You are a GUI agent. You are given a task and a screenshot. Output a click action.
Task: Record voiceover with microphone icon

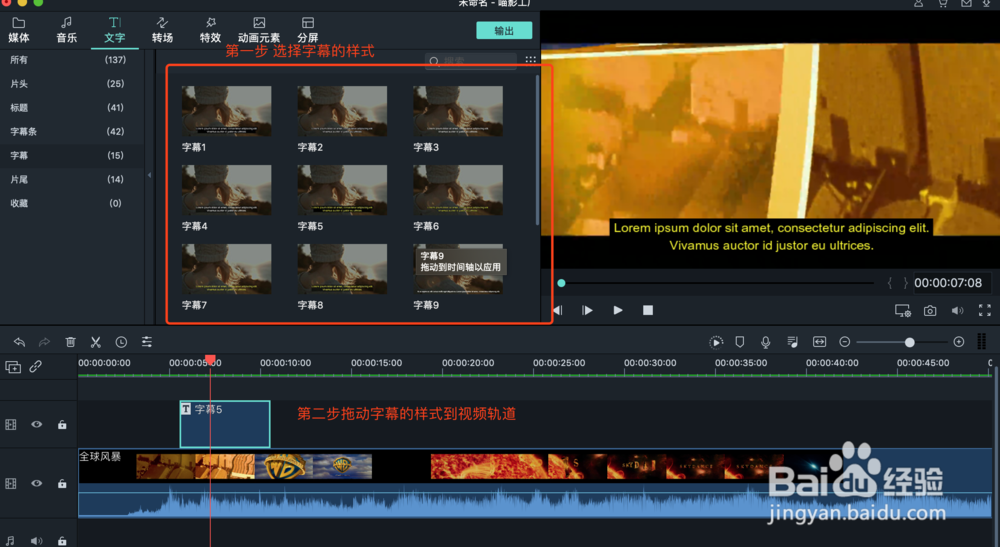coord(765,342)
